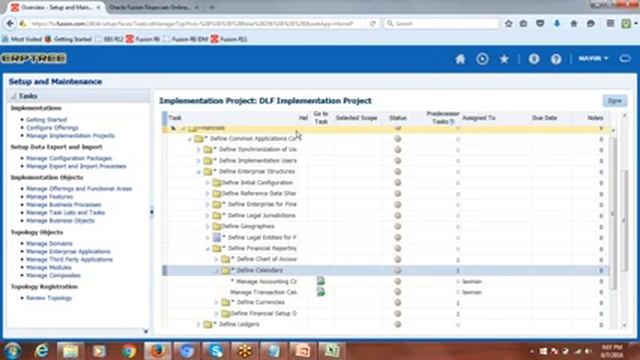
Task: Open the Manage Offerings and Functional Areas link
Action: point(79,189)
